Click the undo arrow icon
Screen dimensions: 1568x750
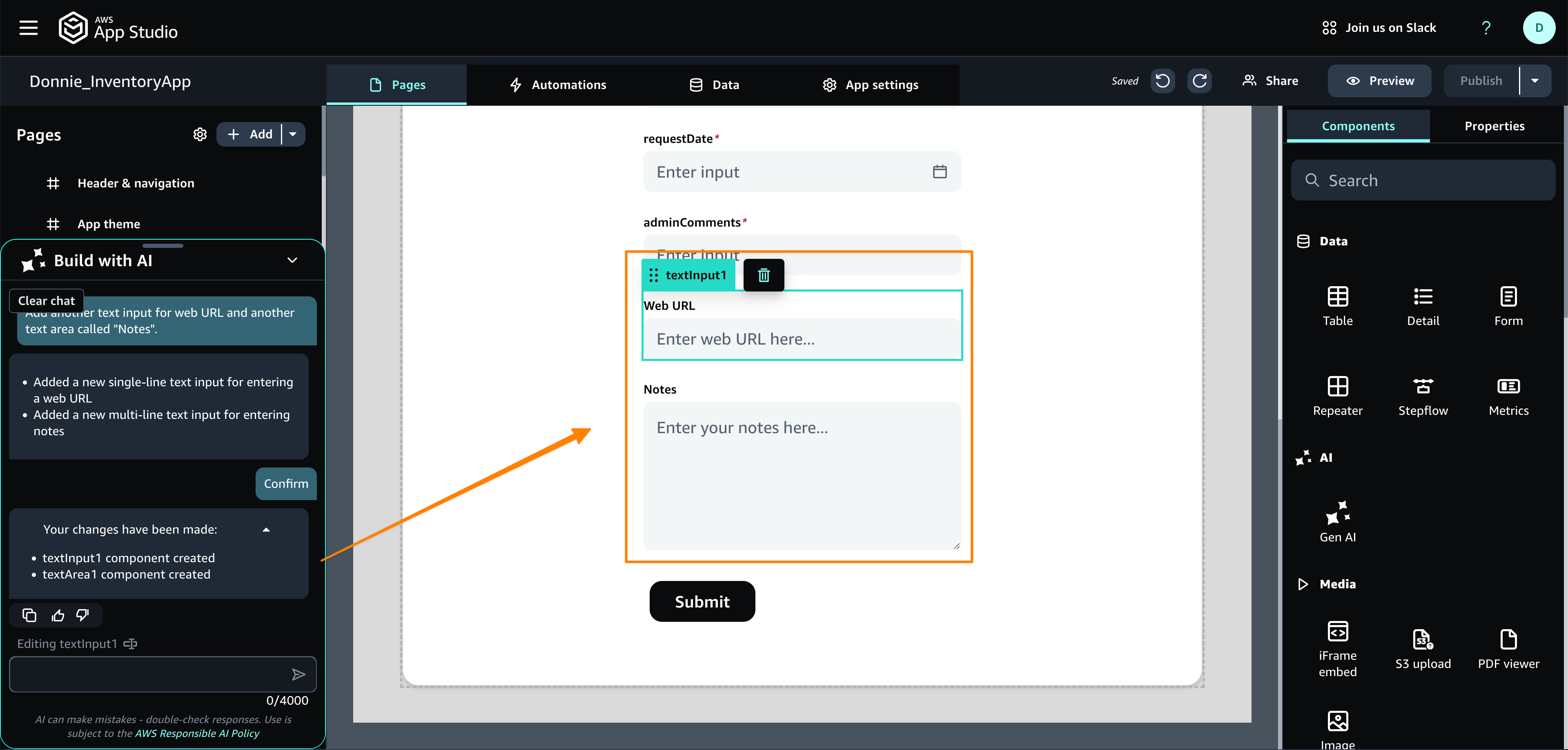pyautogui.click(x=1162, y=81)
